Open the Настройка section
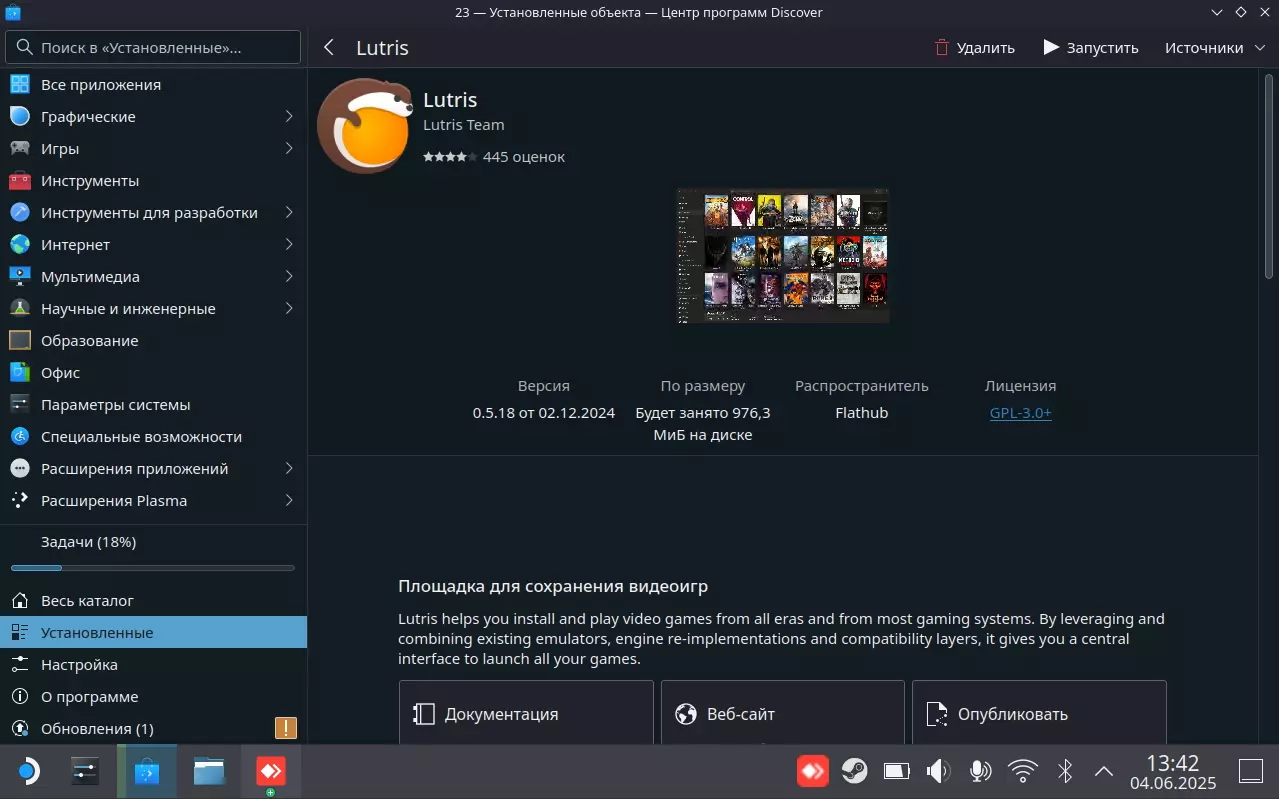Screen dimensions: 1279x799 click(153, 665)
